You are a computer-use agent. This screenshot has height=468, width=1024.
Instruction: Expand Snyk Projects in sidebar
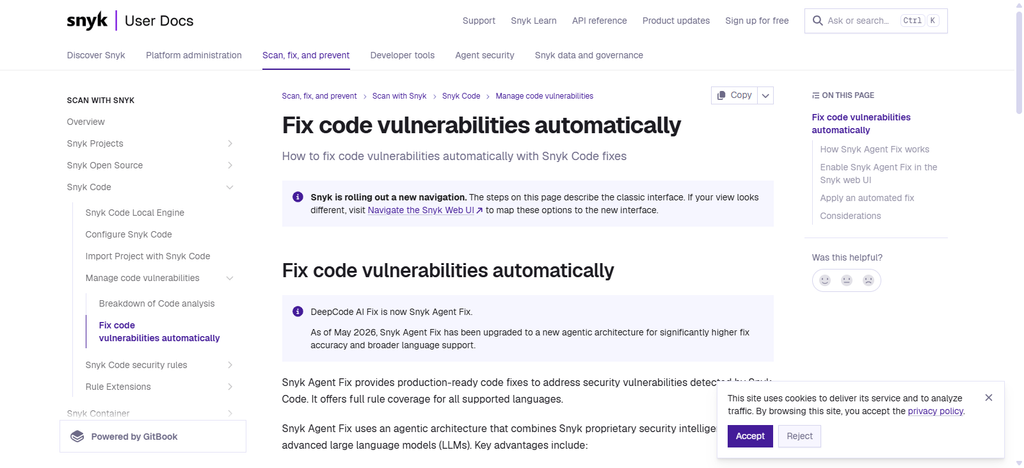pos(230,144)
